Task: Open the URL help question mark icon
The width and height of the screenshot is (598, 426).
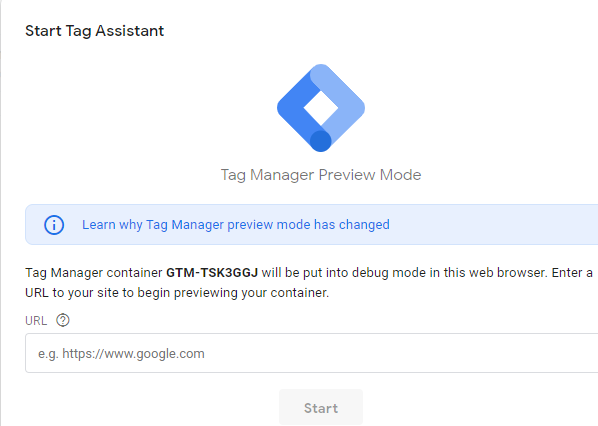Action: 63,320
